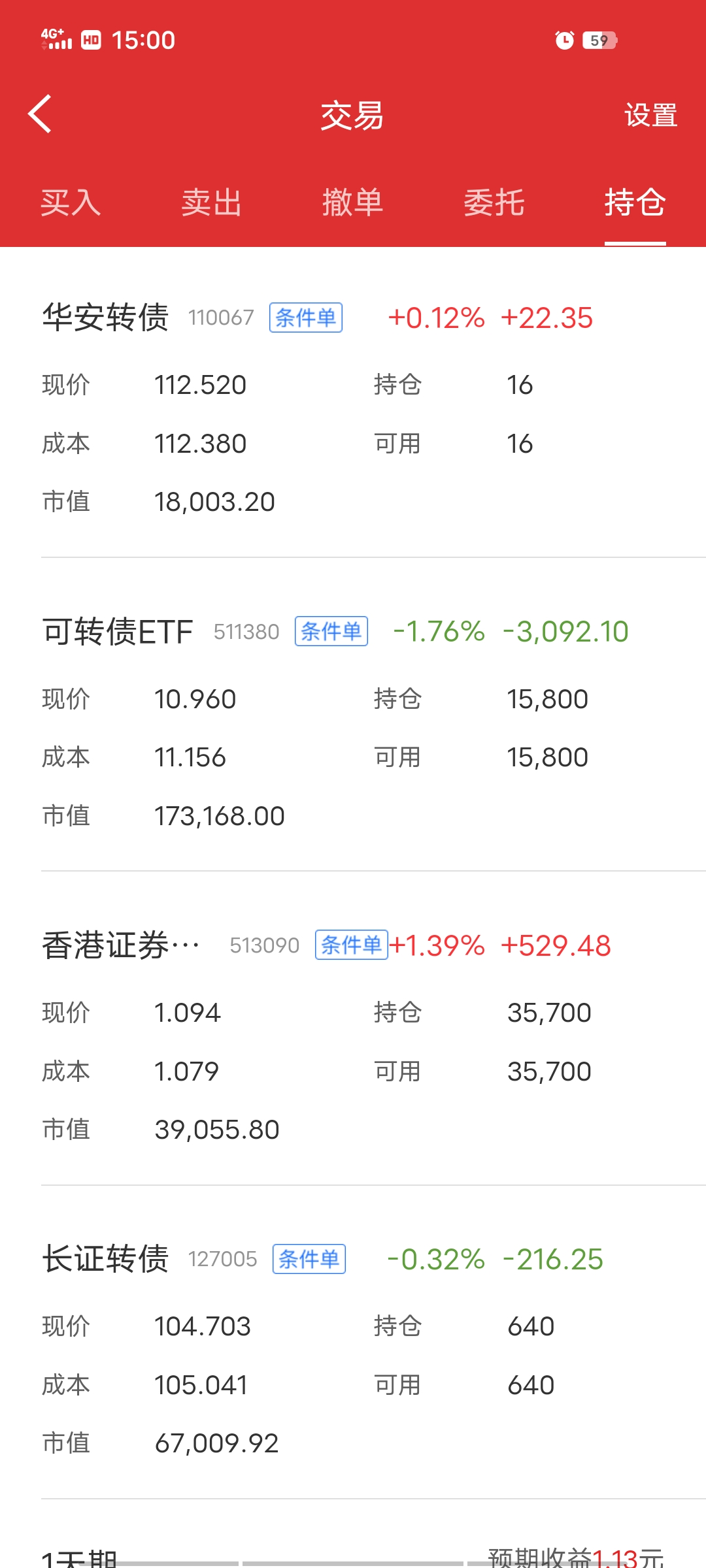Open 条件单 badge for 长证转债
Viewport: 706px width, 1568px height.
(x=309, y=1259)
